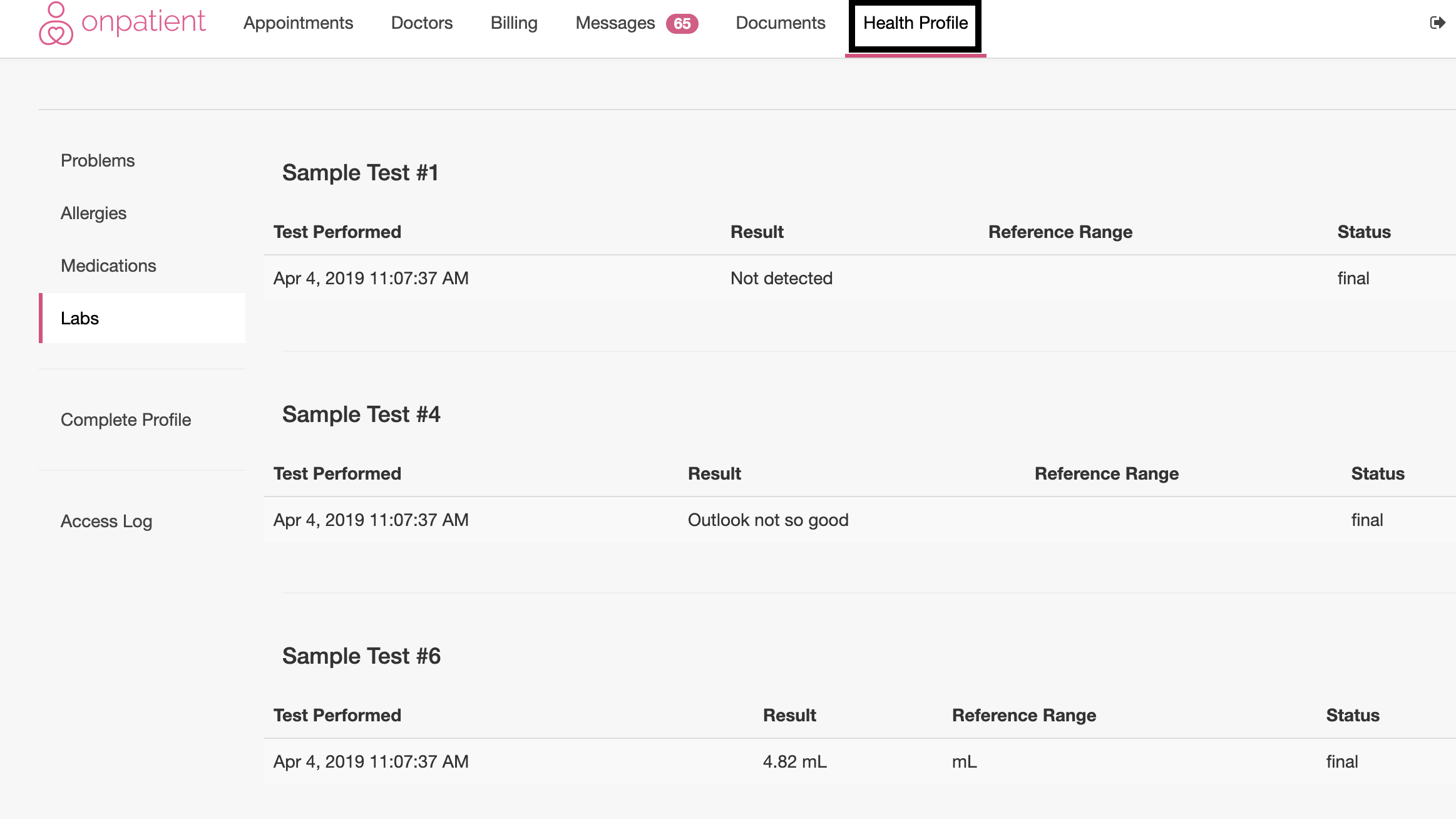View the Access Log
This screenshot has height=819, width=1456.
click(106, 521)
